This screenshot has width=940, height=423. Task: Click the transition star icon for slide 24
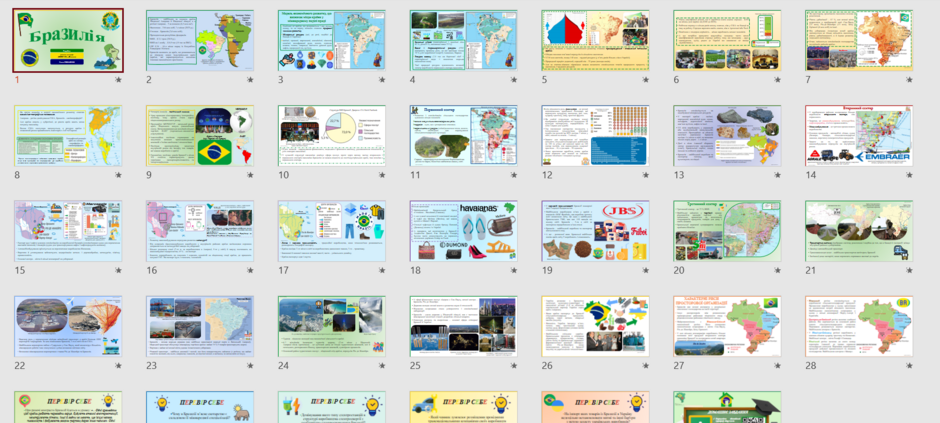click(382, 365)
